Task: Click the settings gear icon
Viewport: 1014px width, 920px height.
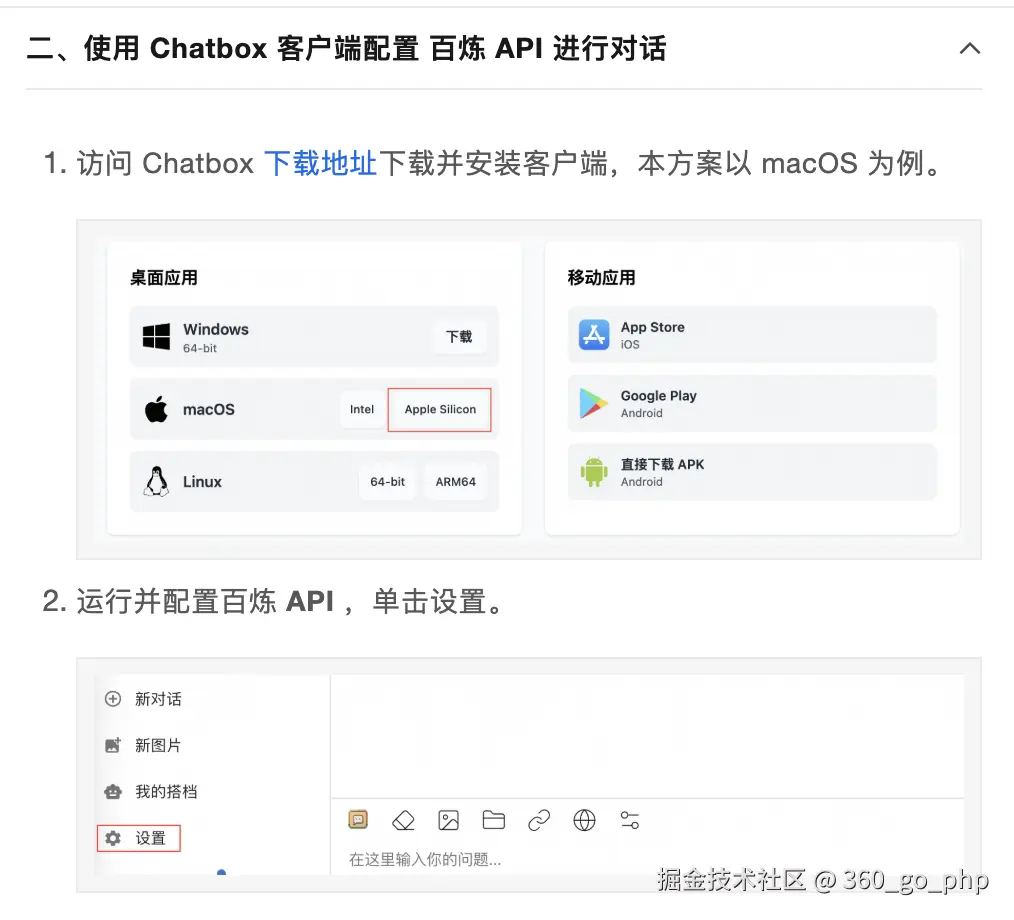Action: [113, 839]
